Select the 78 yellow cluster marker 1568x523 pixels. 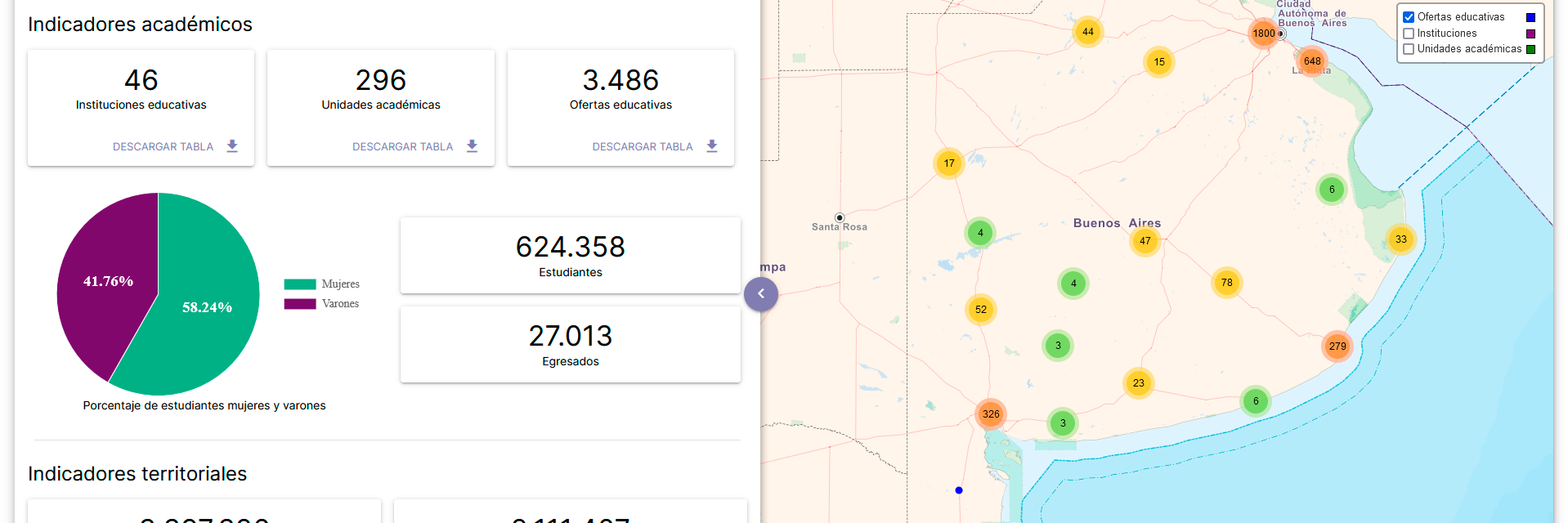tap(1226, 283)
